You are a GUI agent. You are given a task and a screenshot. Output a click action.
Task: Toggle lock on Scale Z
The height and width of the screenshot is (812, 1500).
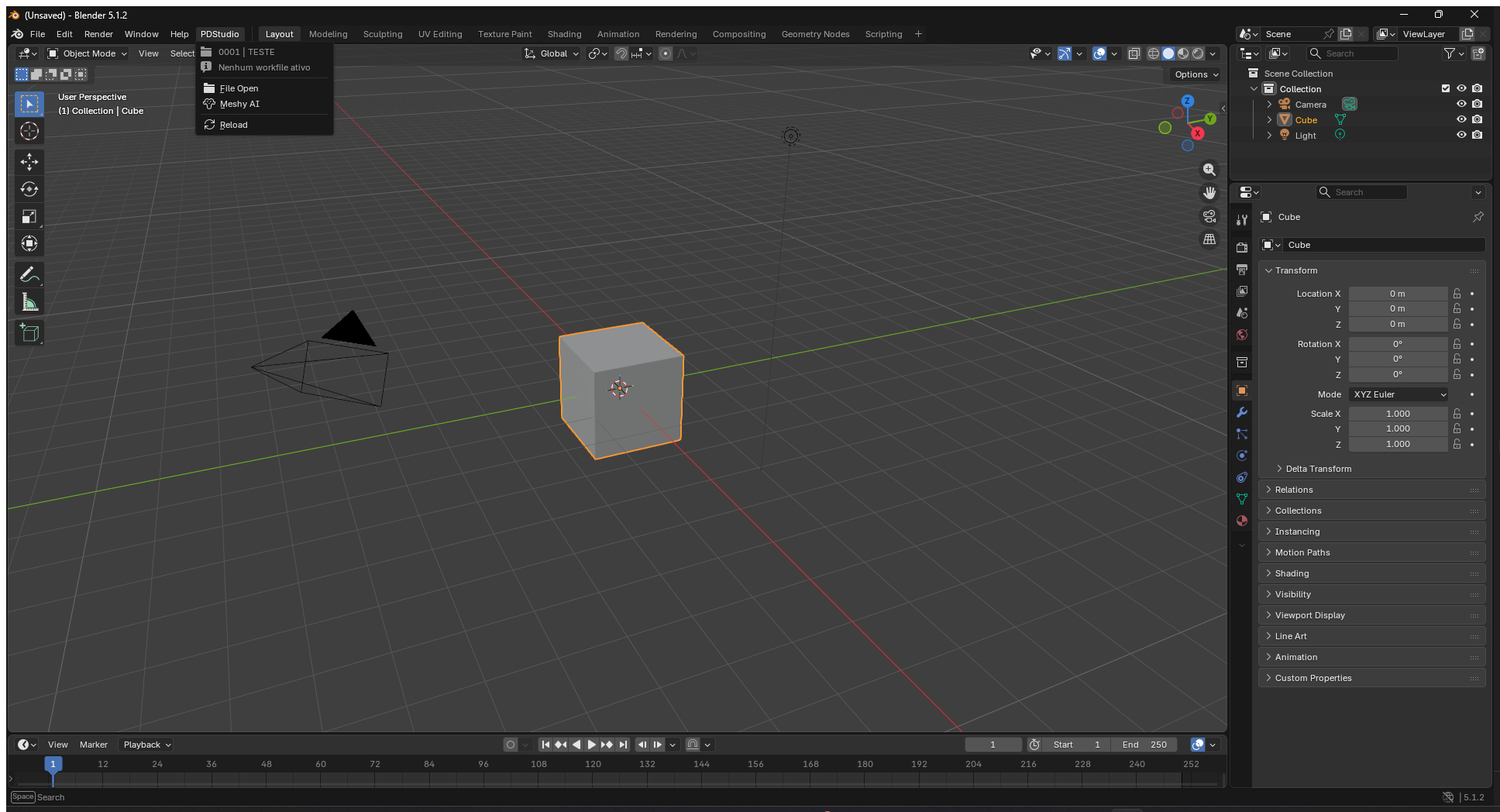point(1457,444)
